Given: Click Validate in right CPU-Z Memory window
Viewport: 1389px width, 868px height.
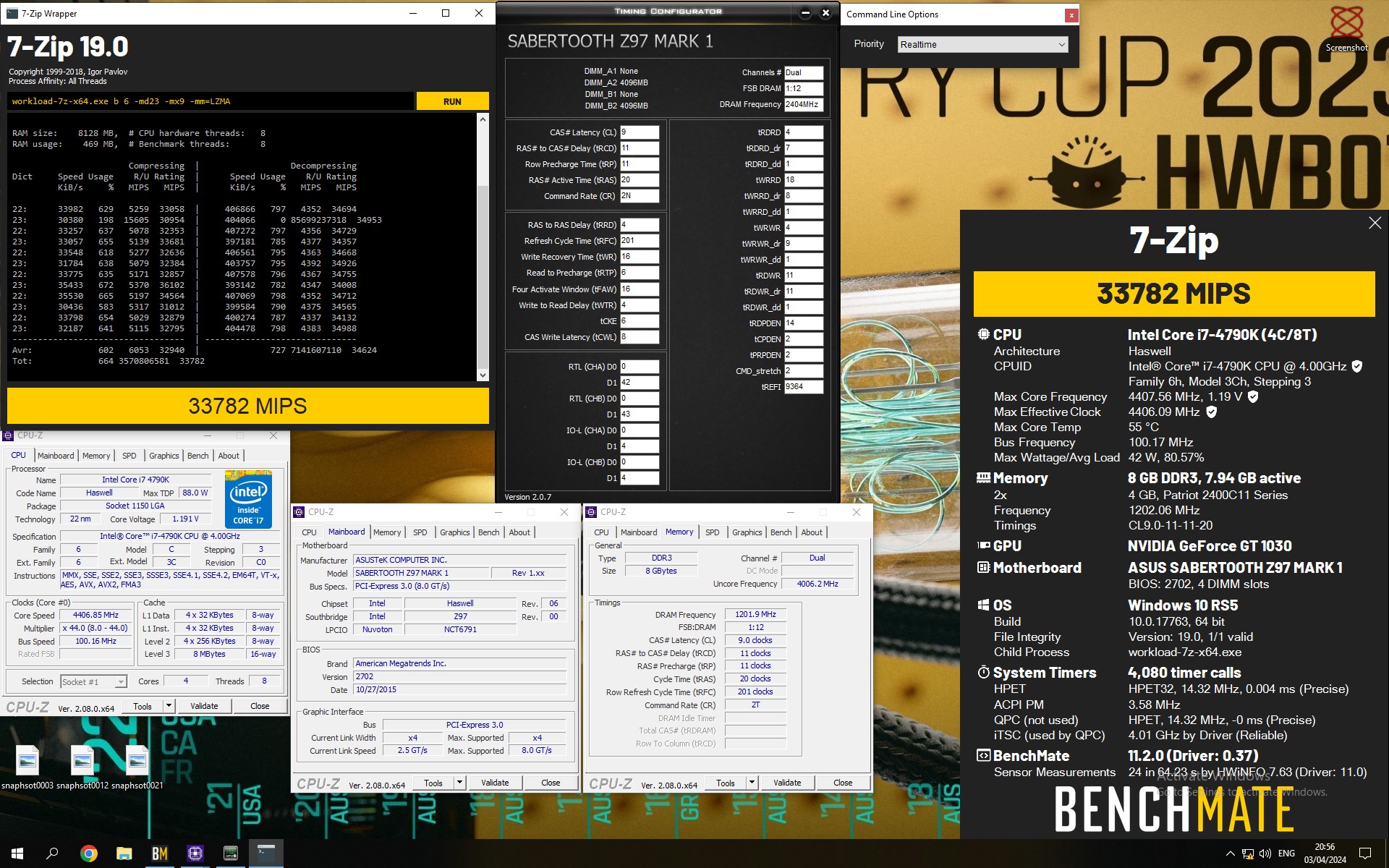Looking at the screenshot, I should click(x=787, y=783).
